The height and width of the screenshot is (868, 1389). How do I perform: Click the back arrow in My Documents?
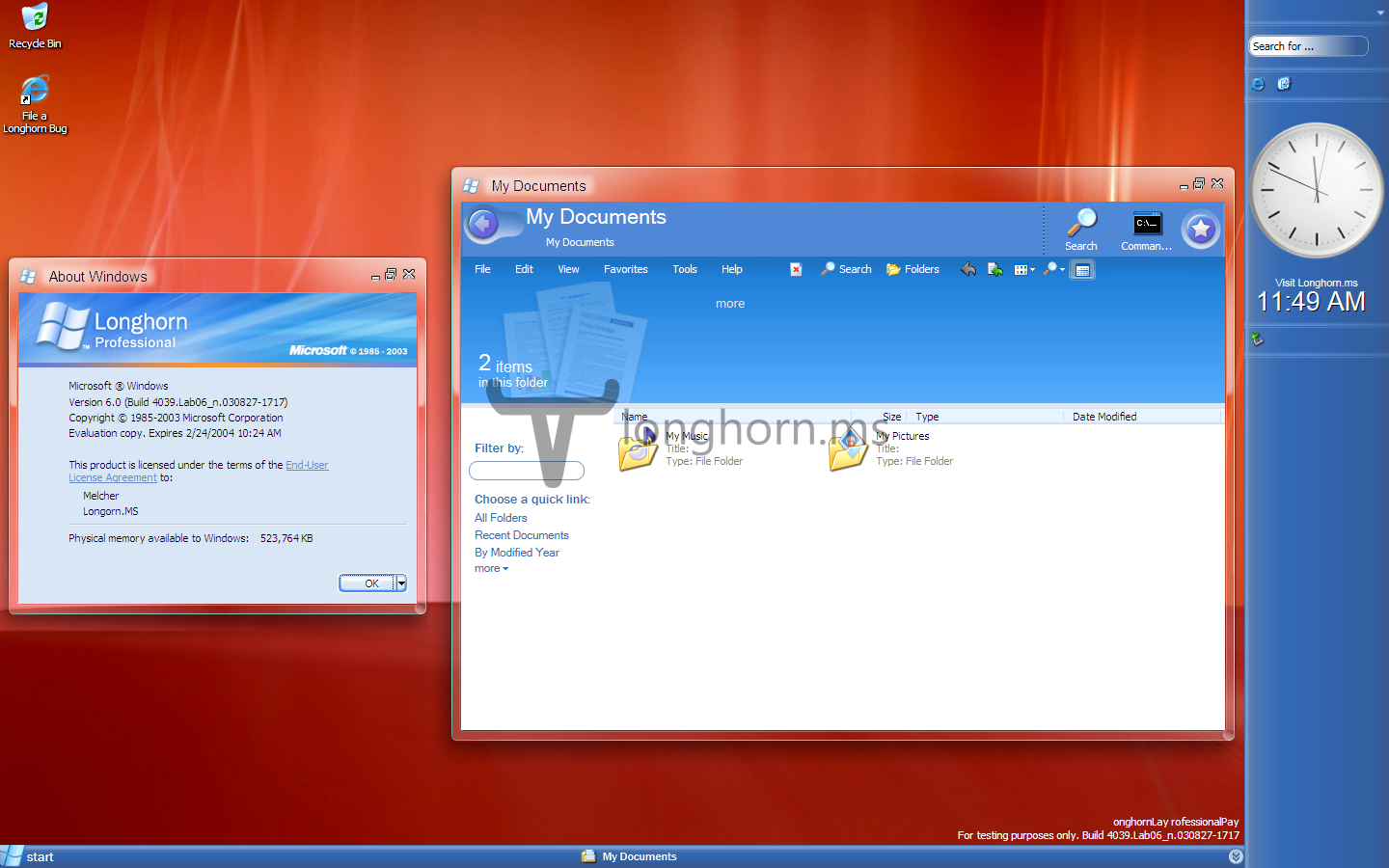pos(483,225)
